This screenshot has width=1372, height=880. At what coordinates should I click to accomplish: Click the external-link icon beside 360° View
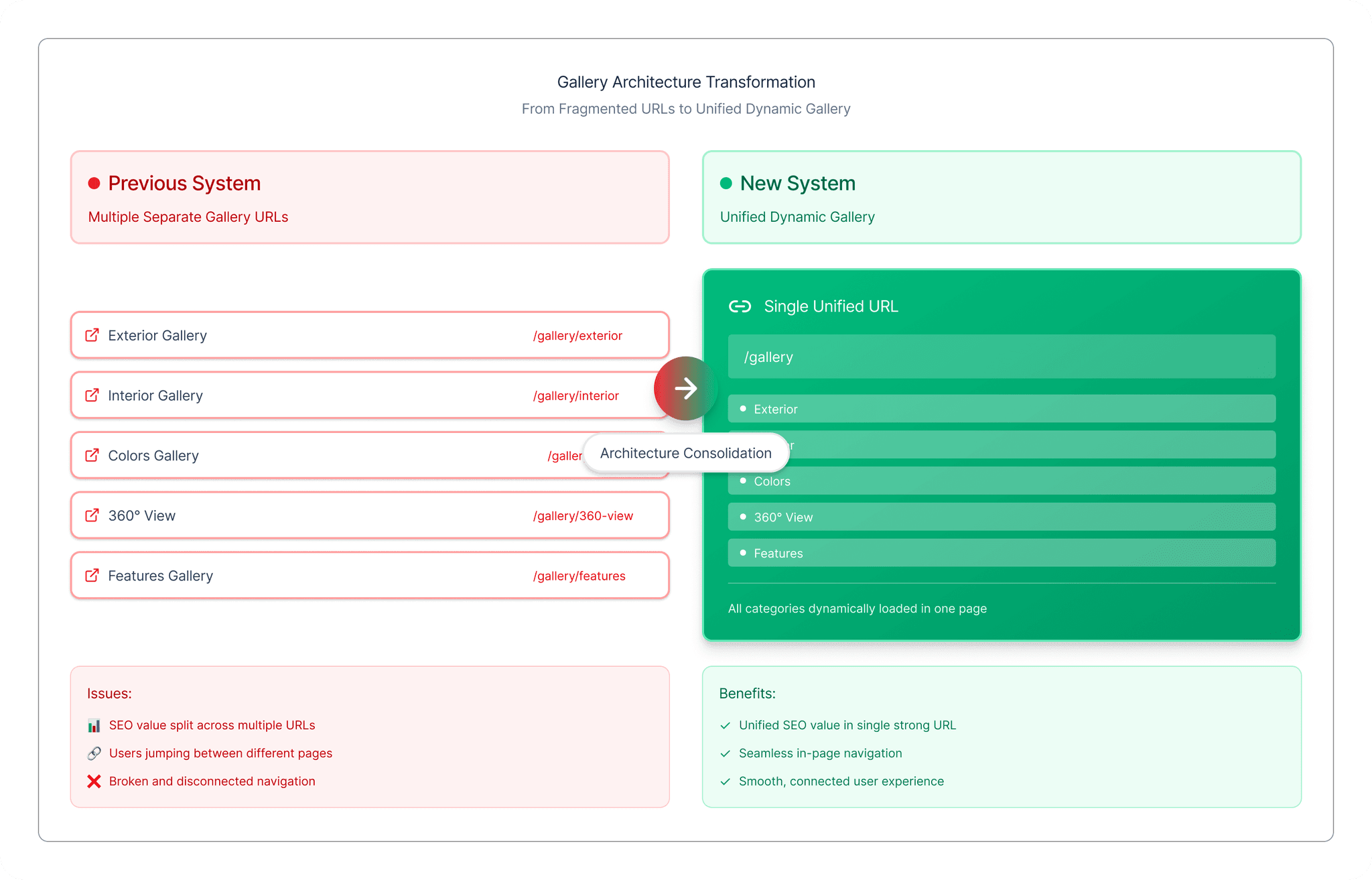[92, 515]
